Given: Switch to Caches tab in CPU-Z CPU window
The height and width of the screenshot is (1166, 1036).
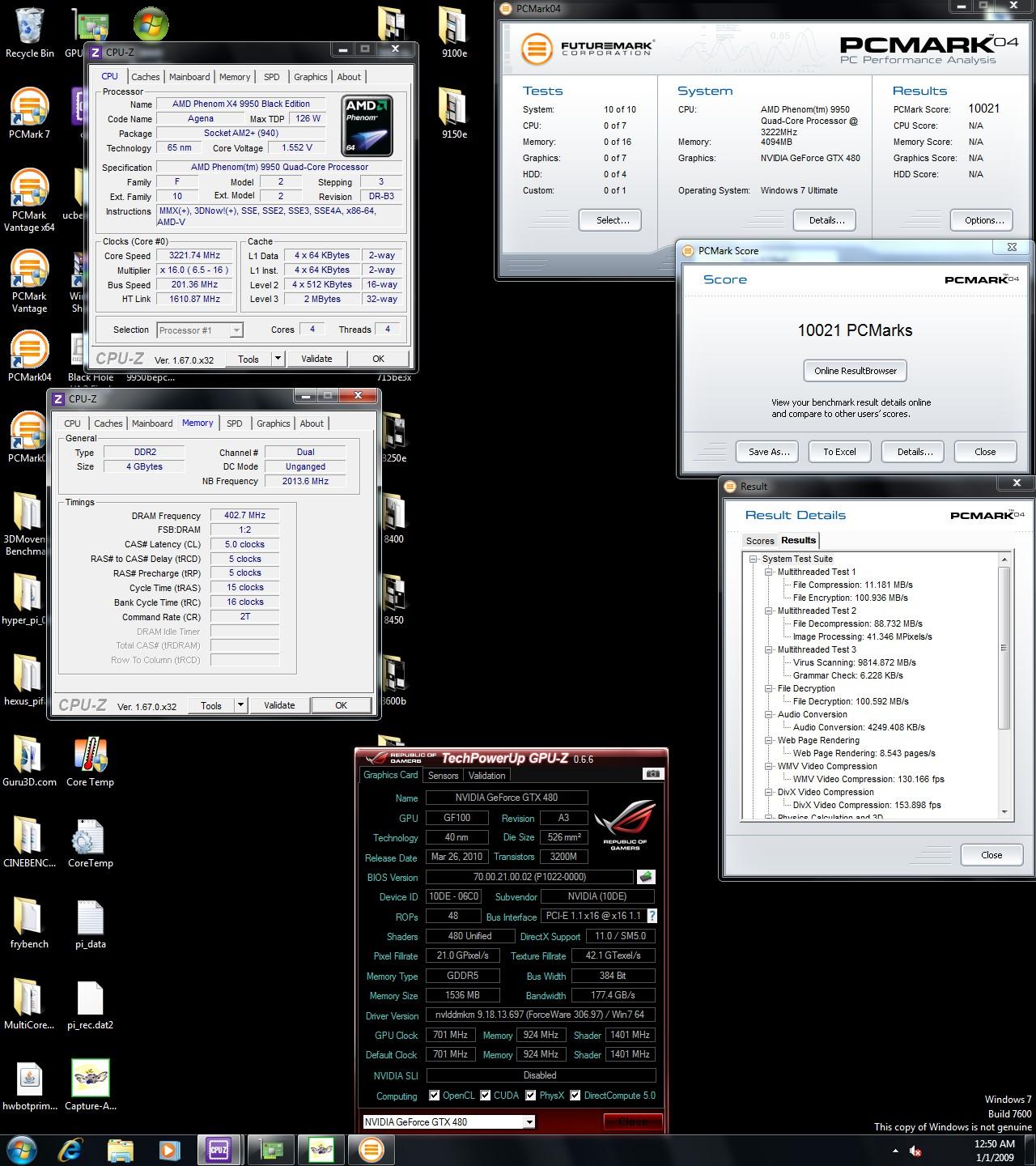Looking at the screenshot, I should [146, 77].
